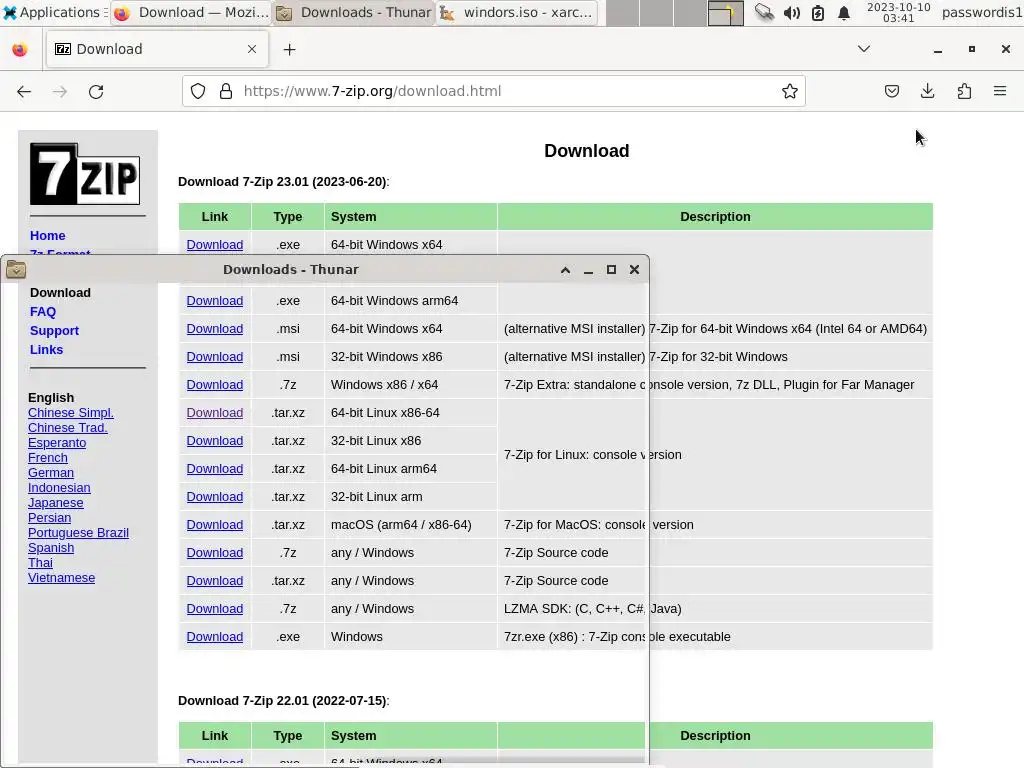The height and width of the screenshot is (768, 1024).
Task: Download the tar.xz for 32-bit Linux arm
Action: [215, 498]
